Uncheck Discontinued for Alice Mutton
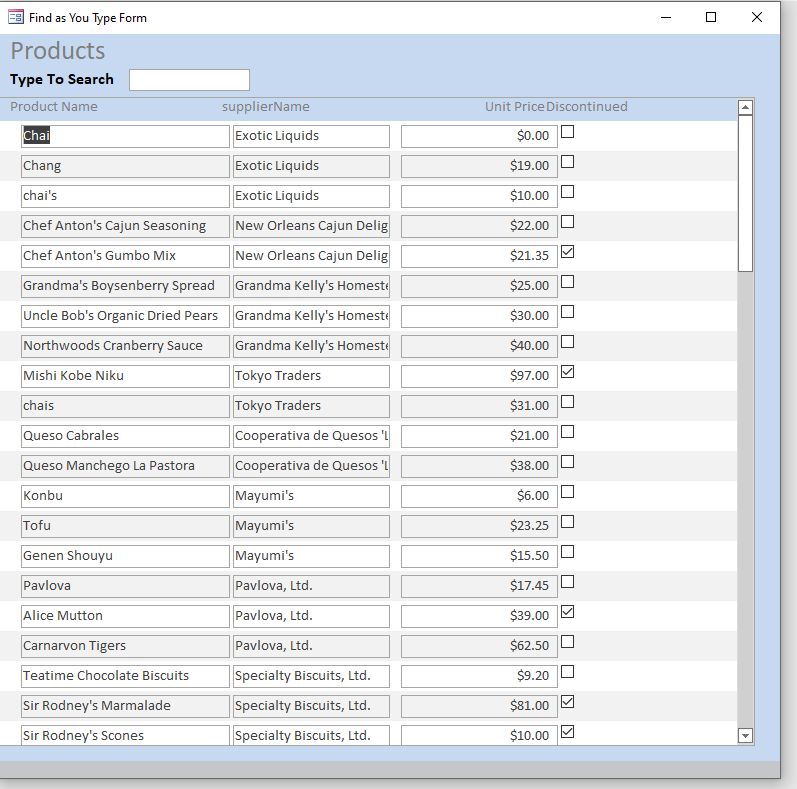Screen dimensions: 797x789 click(x=567, y=612)
